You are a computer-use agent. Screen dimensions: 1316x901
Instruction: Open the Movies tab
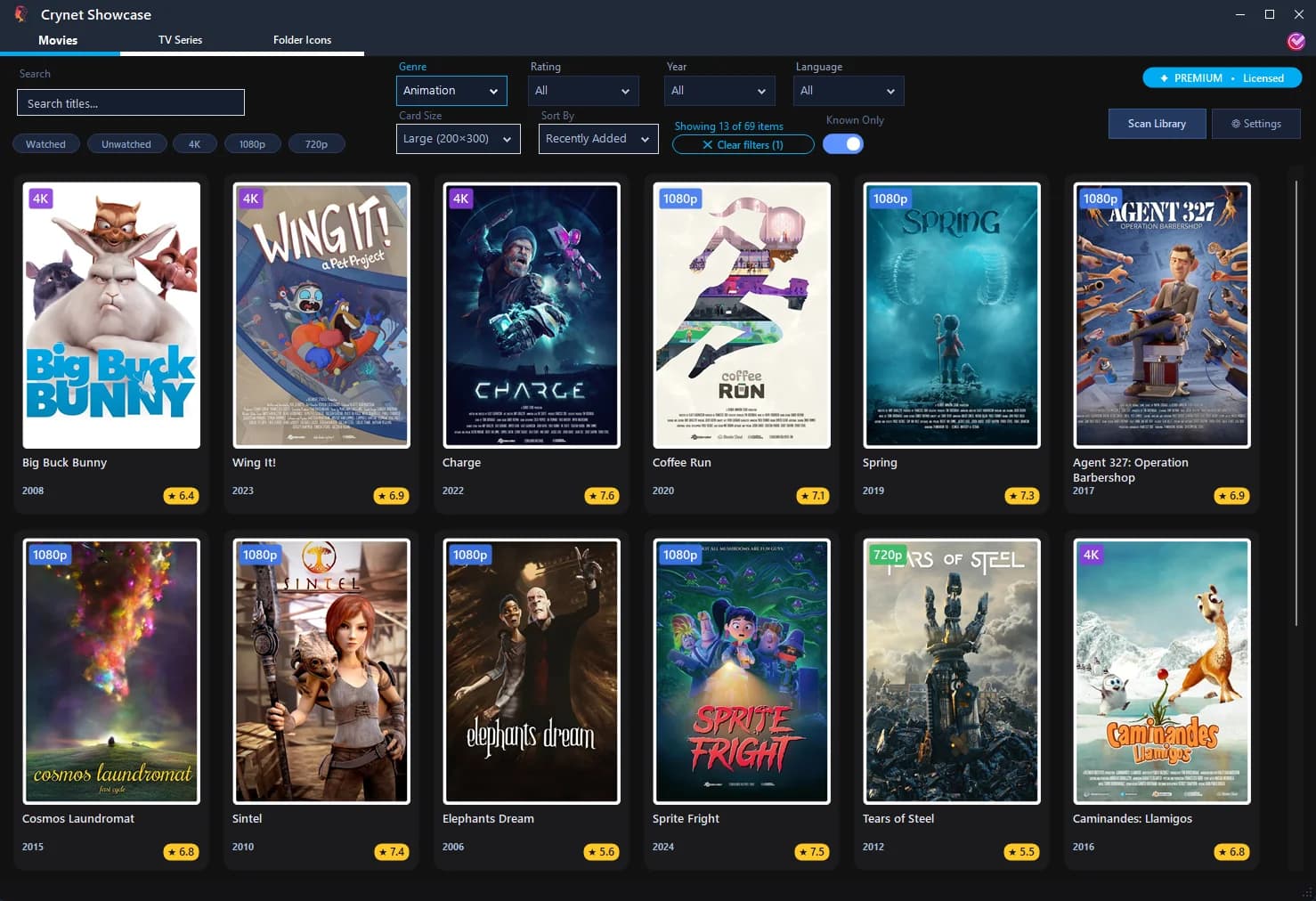58,40
